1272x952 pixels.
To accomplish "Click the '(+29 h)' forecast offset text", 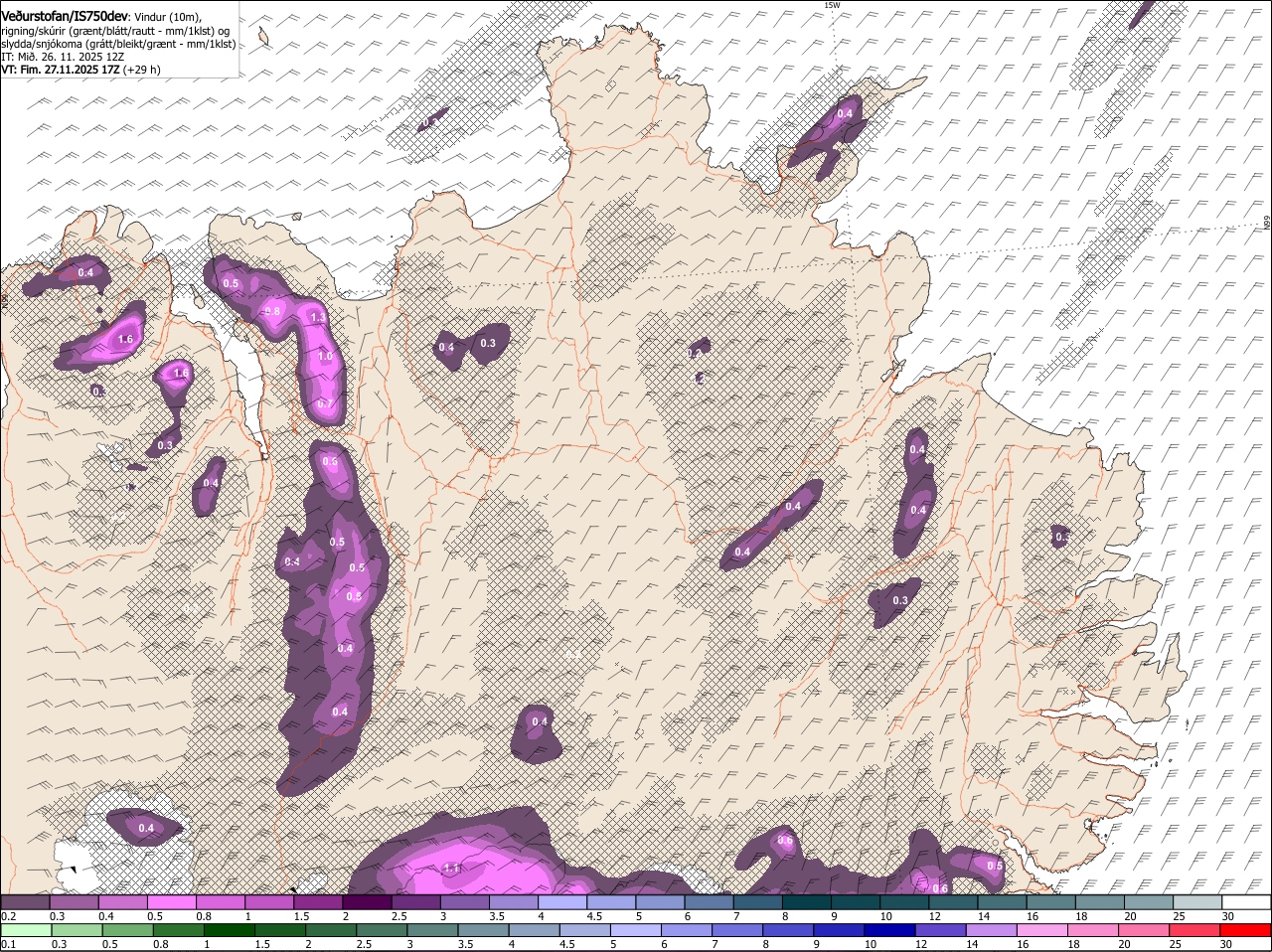I will [143, 70].
